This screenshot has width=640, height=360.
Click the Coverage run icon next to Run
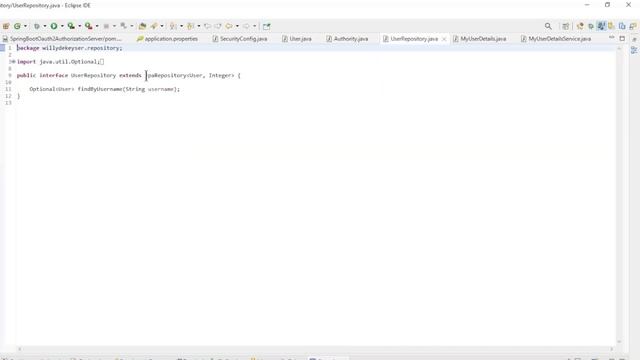[x=71, y=26]
